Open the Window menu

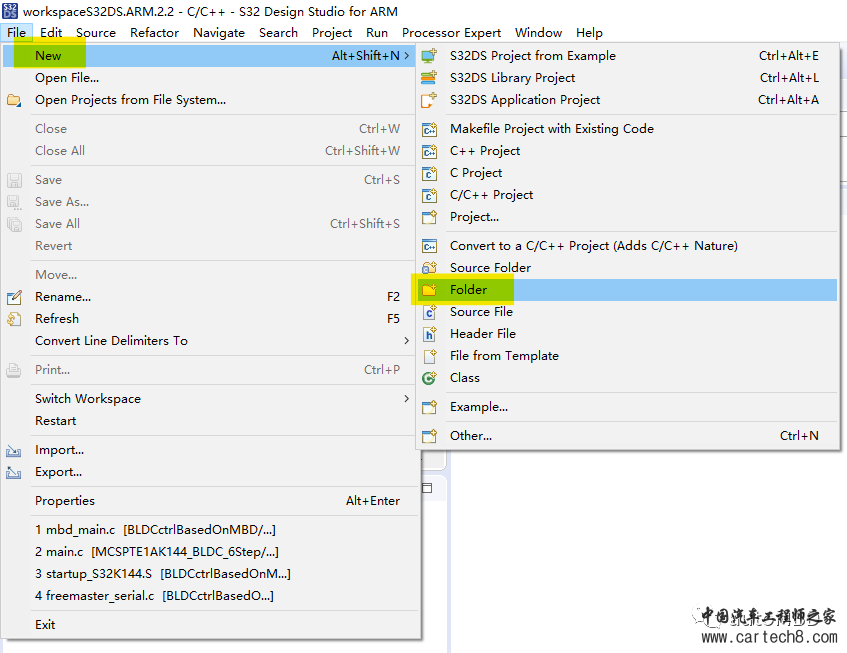click(x=539, y=33)
